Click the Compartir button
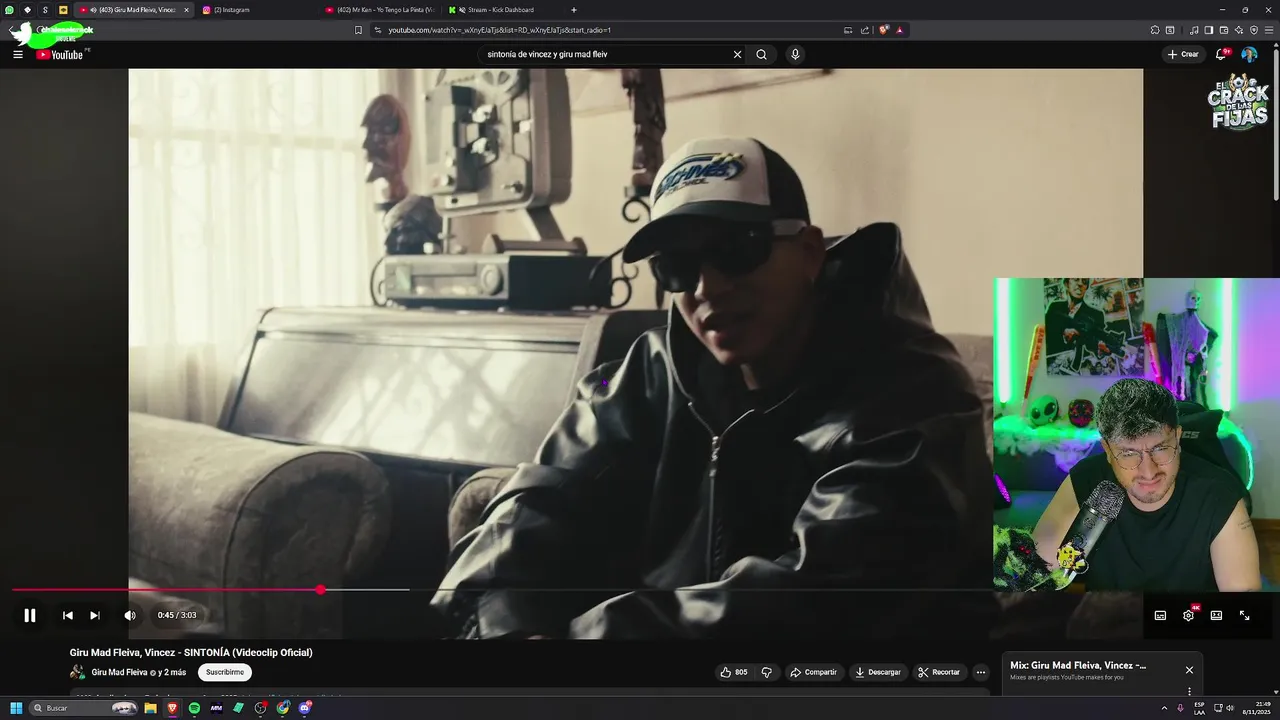The width and height of the screenshot is (1280, 720). pyautogui.click(x=814, y=672)
